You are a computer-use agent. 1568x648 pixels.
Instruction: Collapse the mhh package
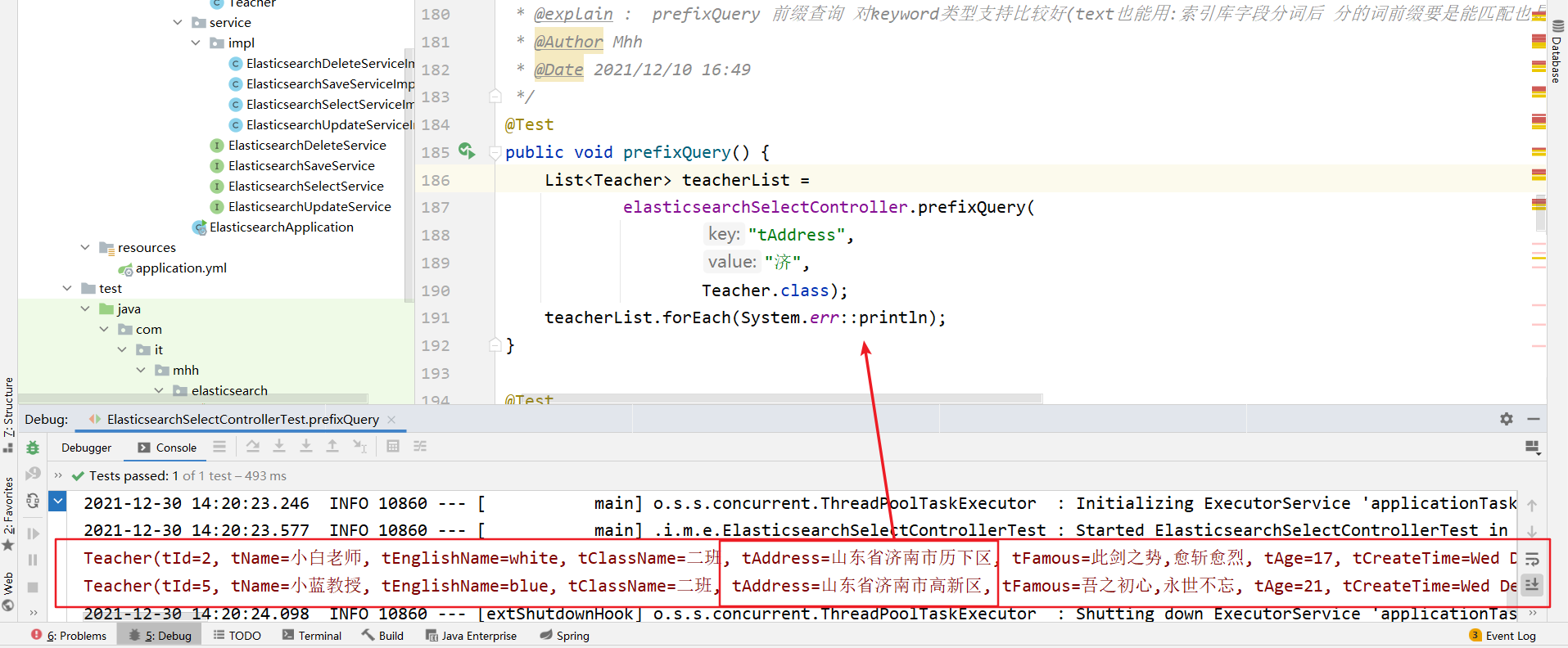point(141,370)
